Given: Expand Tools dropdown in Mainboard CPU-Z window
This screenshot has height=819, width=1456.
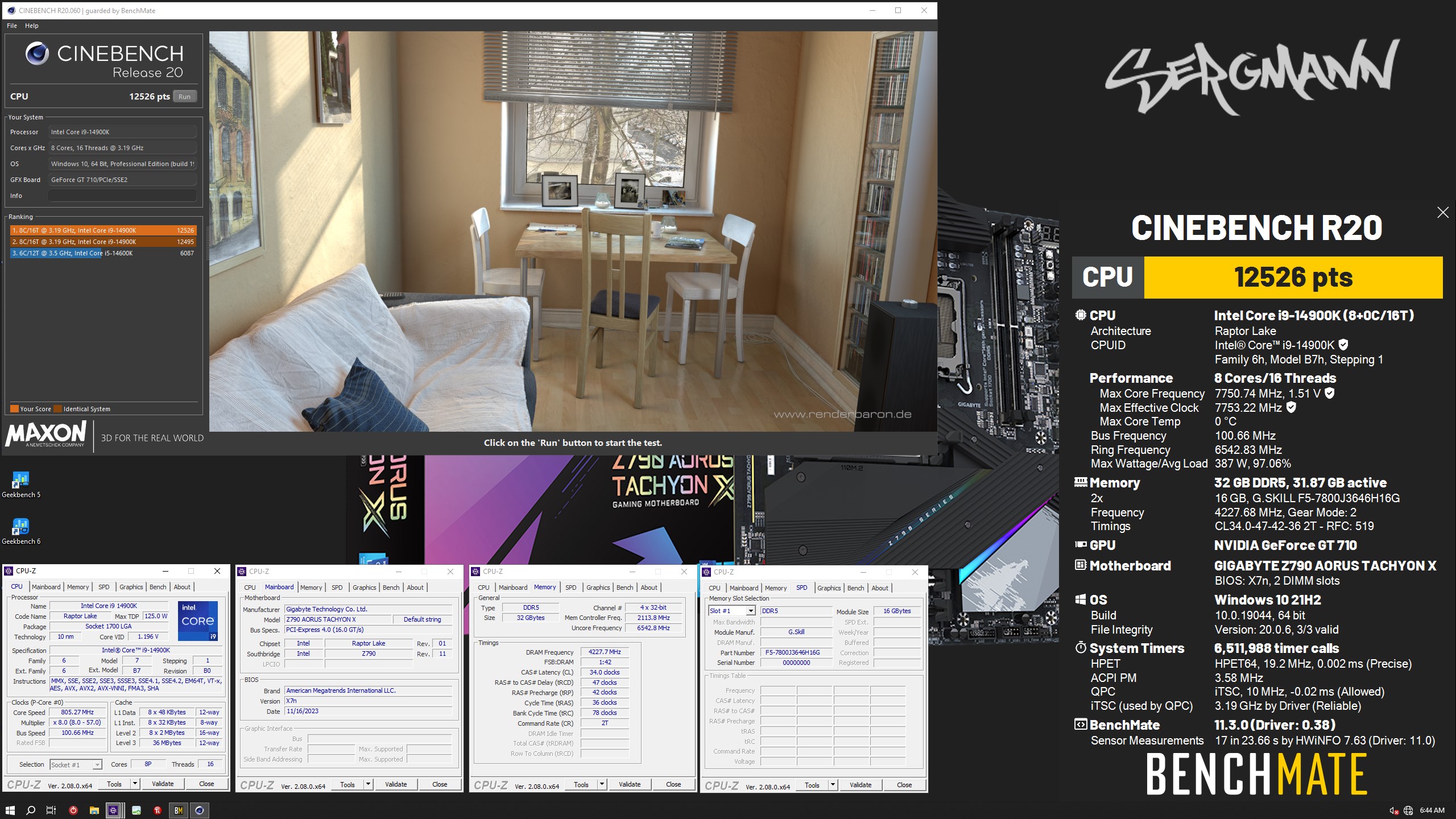Looking at the screenshot, I should tap(369, 785).
